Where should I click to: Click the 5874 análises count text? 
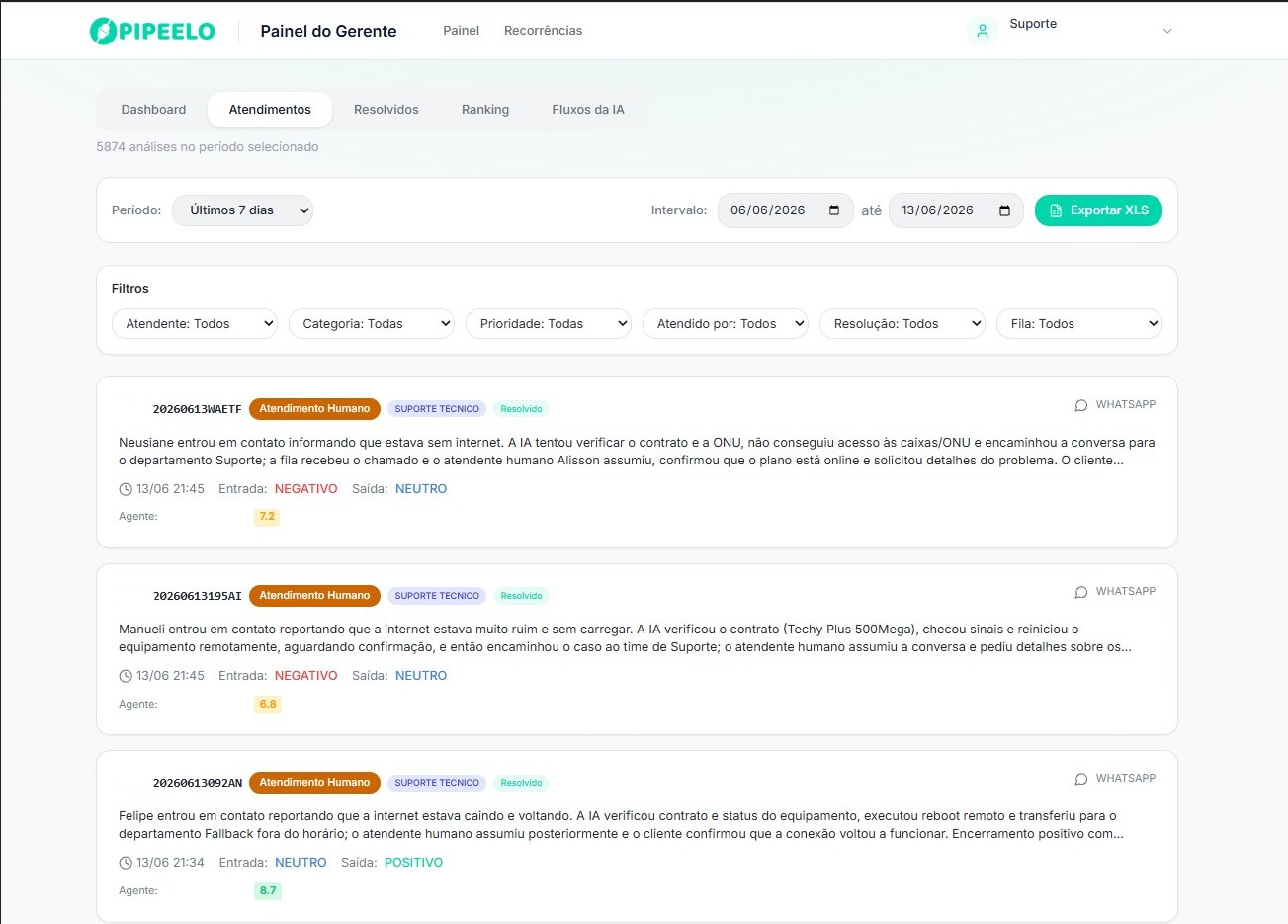[208, 147]
